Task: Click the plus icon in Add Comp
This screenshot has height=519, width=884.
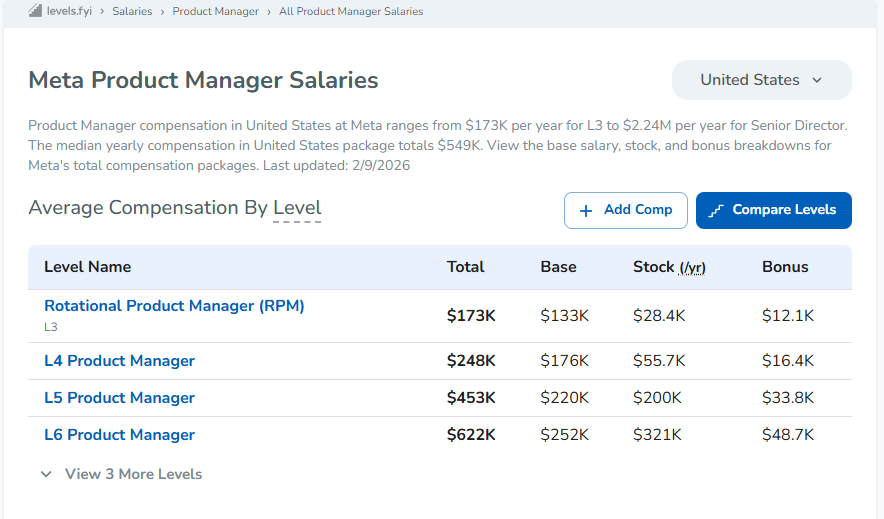Action: tap(585, 210)
